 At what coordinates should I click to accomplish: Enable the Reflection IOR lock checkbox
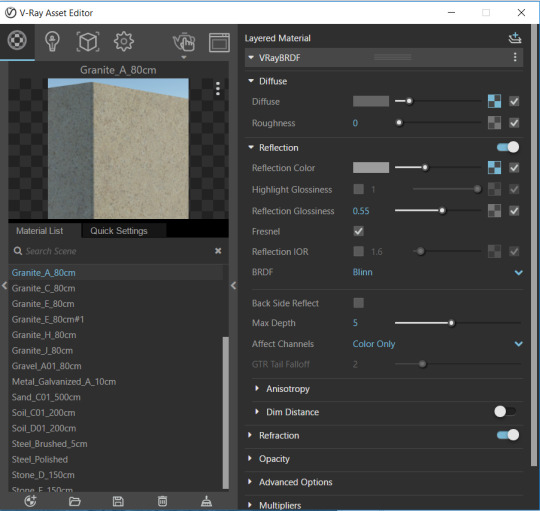pyautogui.click(x=359, y=251)
